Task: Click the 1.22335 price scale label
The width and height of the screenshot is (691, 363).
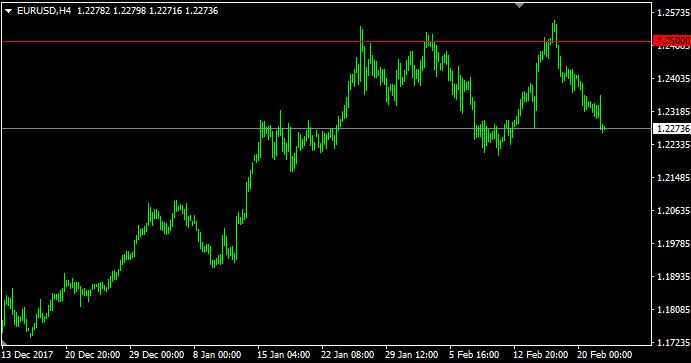Action: (673, 144)
